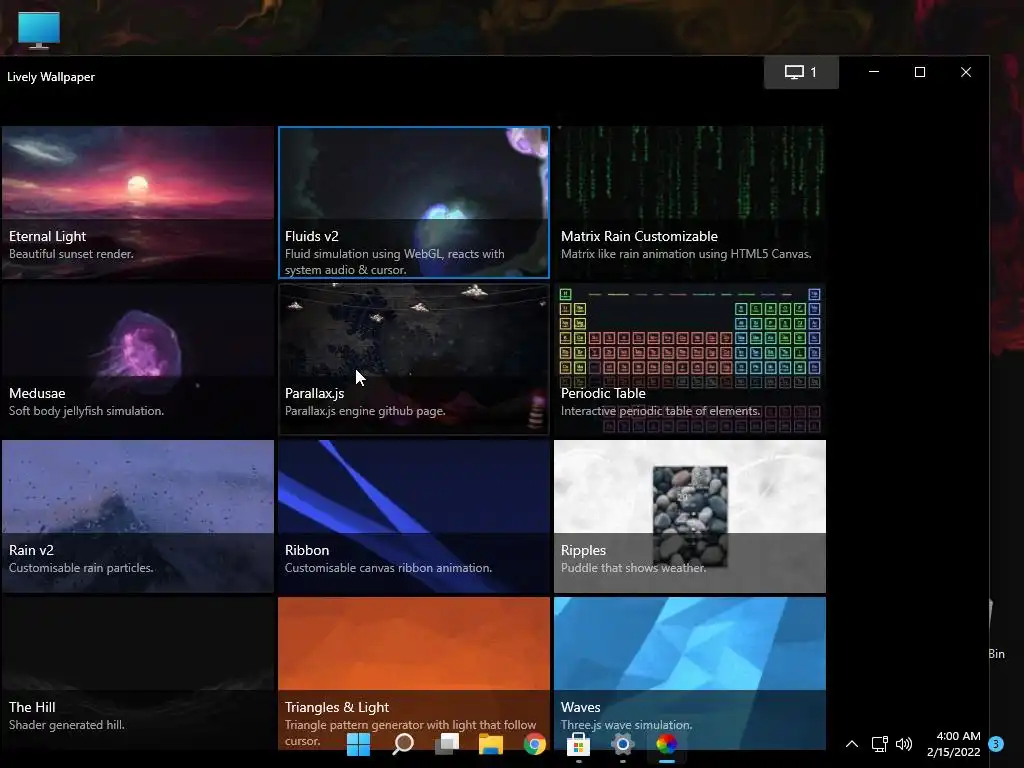The height and width of the screenshot is (768, 1024).
Task: Click the volume speaker icon in tray
Action: tap(904, 744)
